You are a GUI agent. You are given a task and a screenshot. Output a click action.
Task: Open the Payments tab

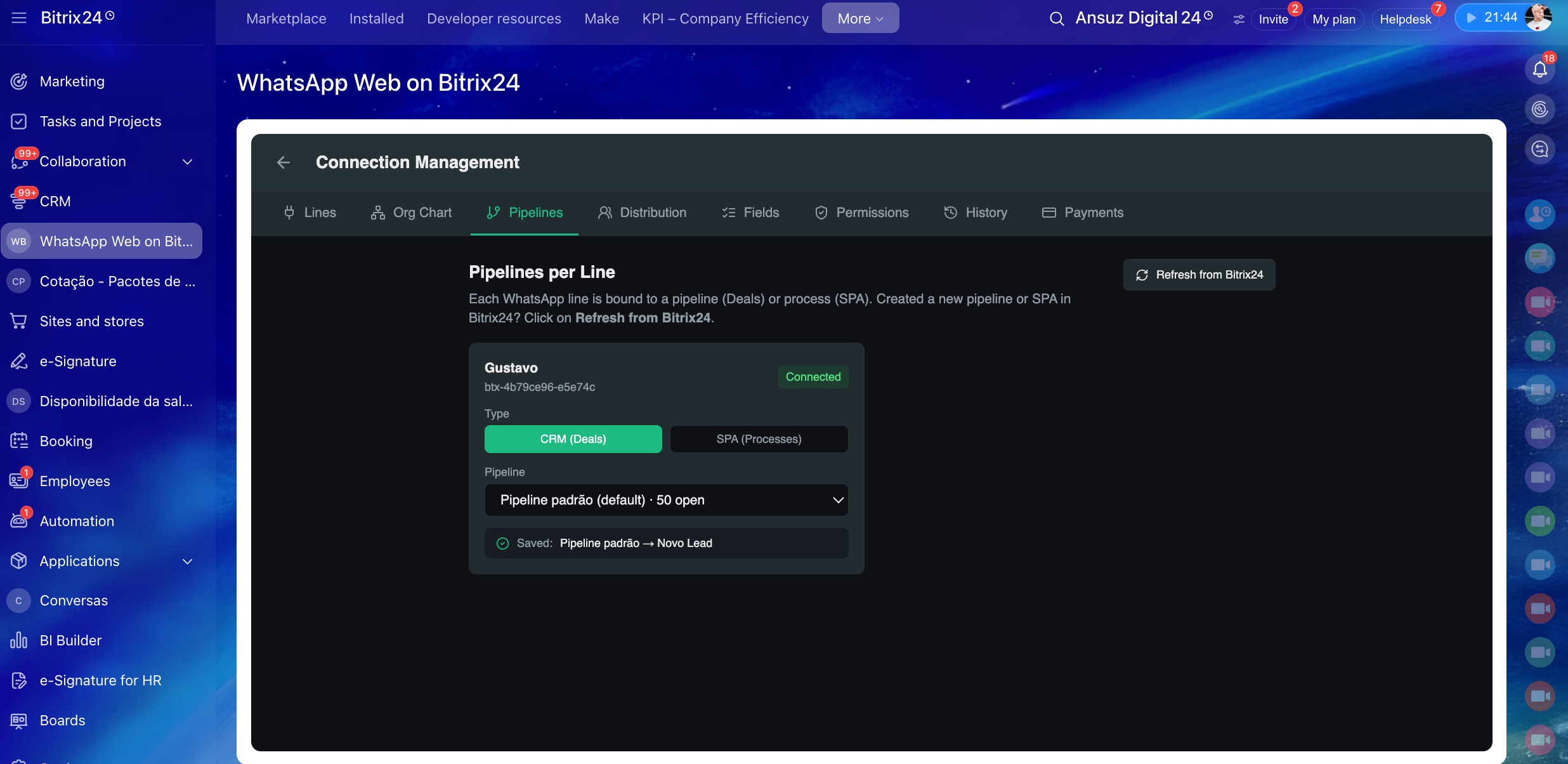1083,213
